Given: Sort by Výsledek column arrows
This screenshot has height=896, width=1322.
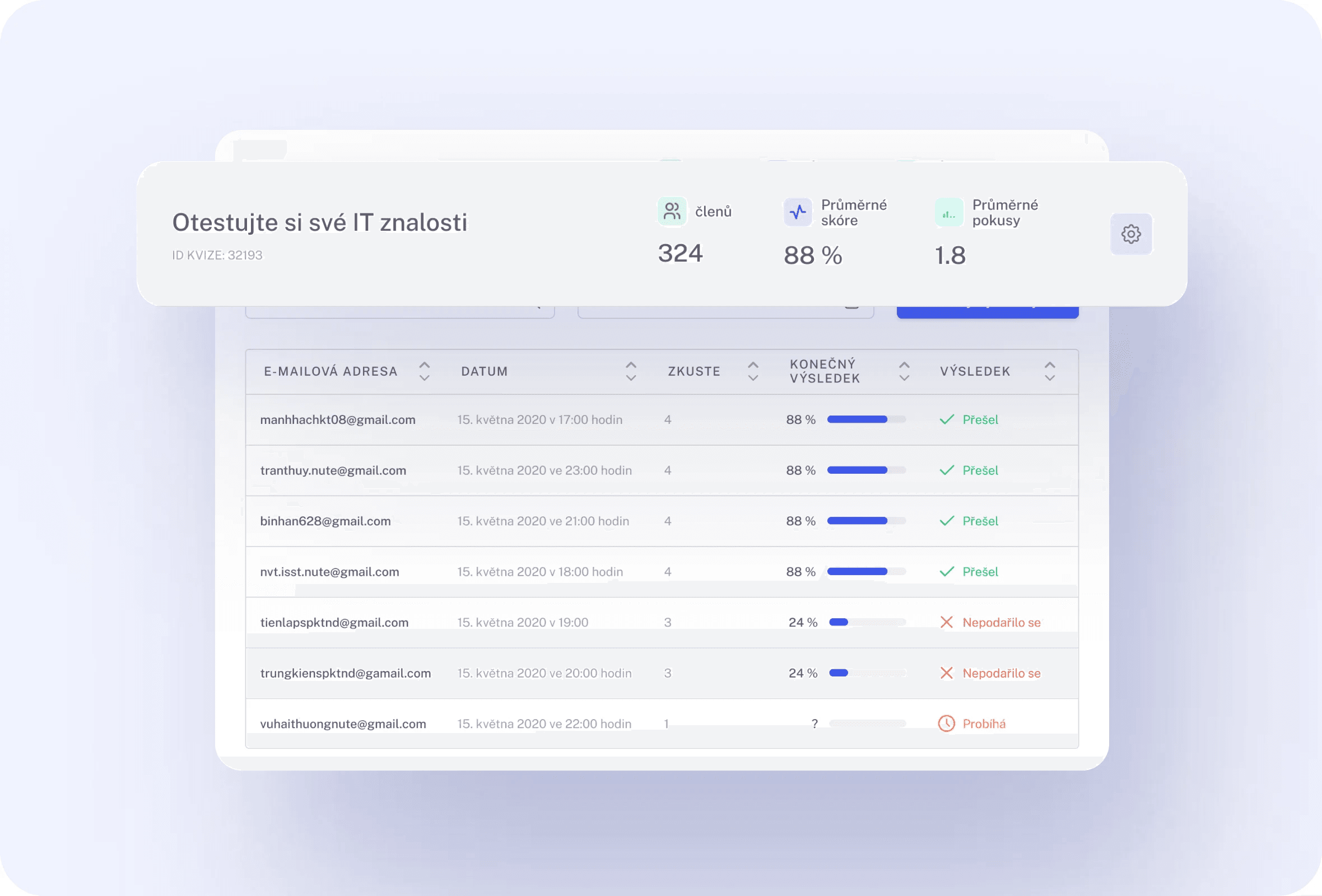Looking at the screenshot, I should click(x=1050, y=371).
